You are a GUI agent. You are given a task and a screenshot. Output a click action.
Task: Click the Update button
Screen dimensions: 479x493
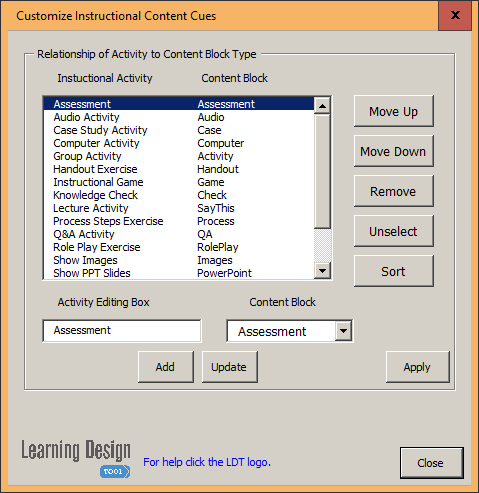coord(230,367)
